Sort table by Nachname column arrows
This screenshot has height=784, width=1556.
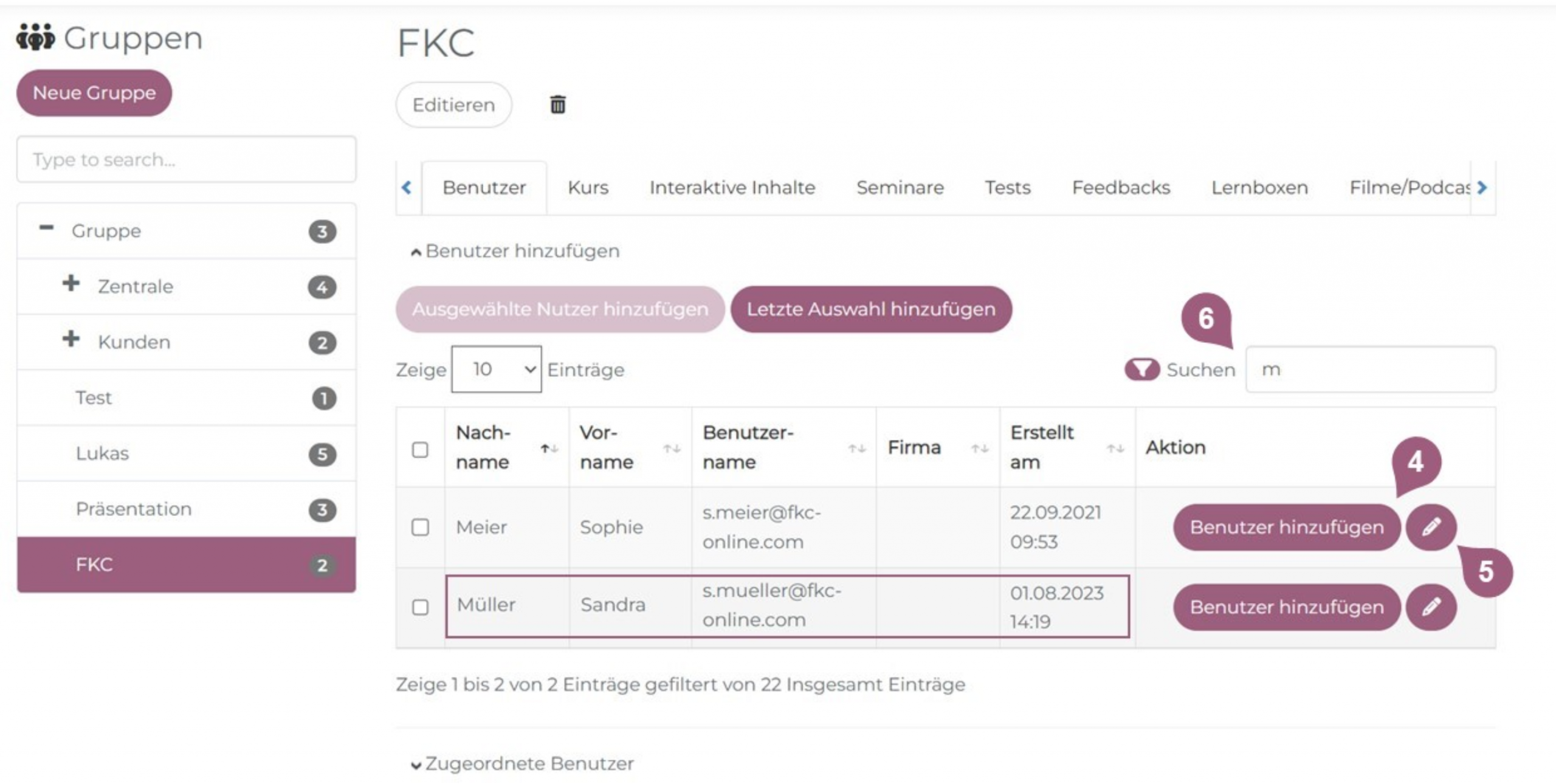click(x=549, y=449)
